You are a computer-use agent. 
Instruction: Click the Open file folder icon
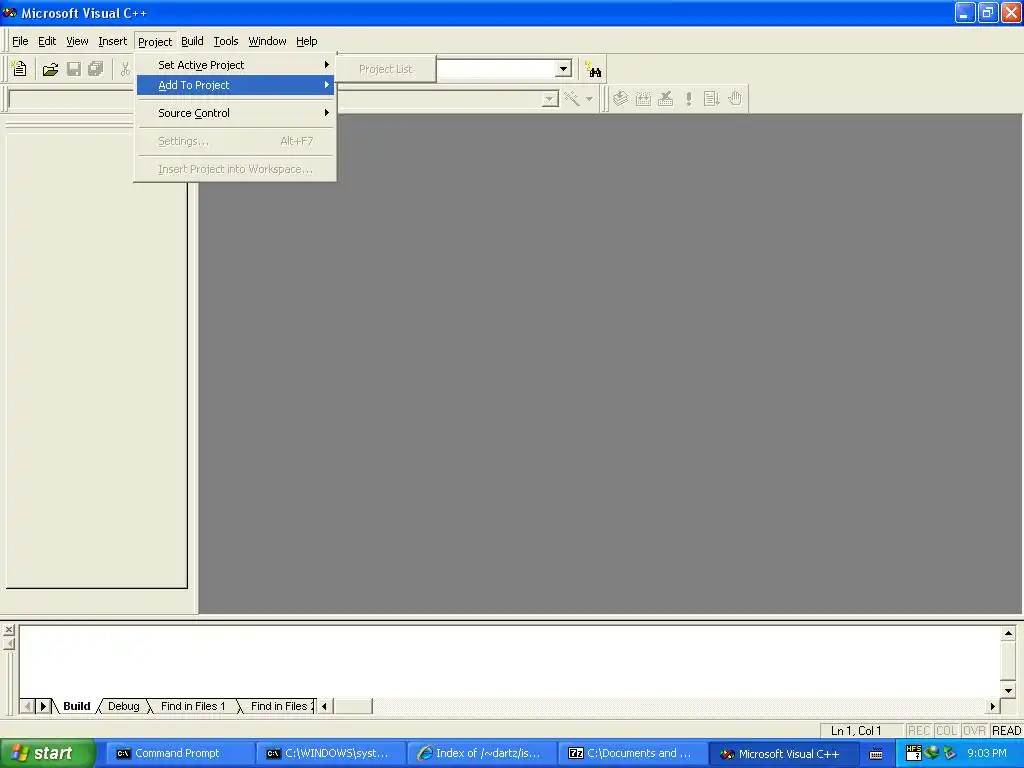50,69
